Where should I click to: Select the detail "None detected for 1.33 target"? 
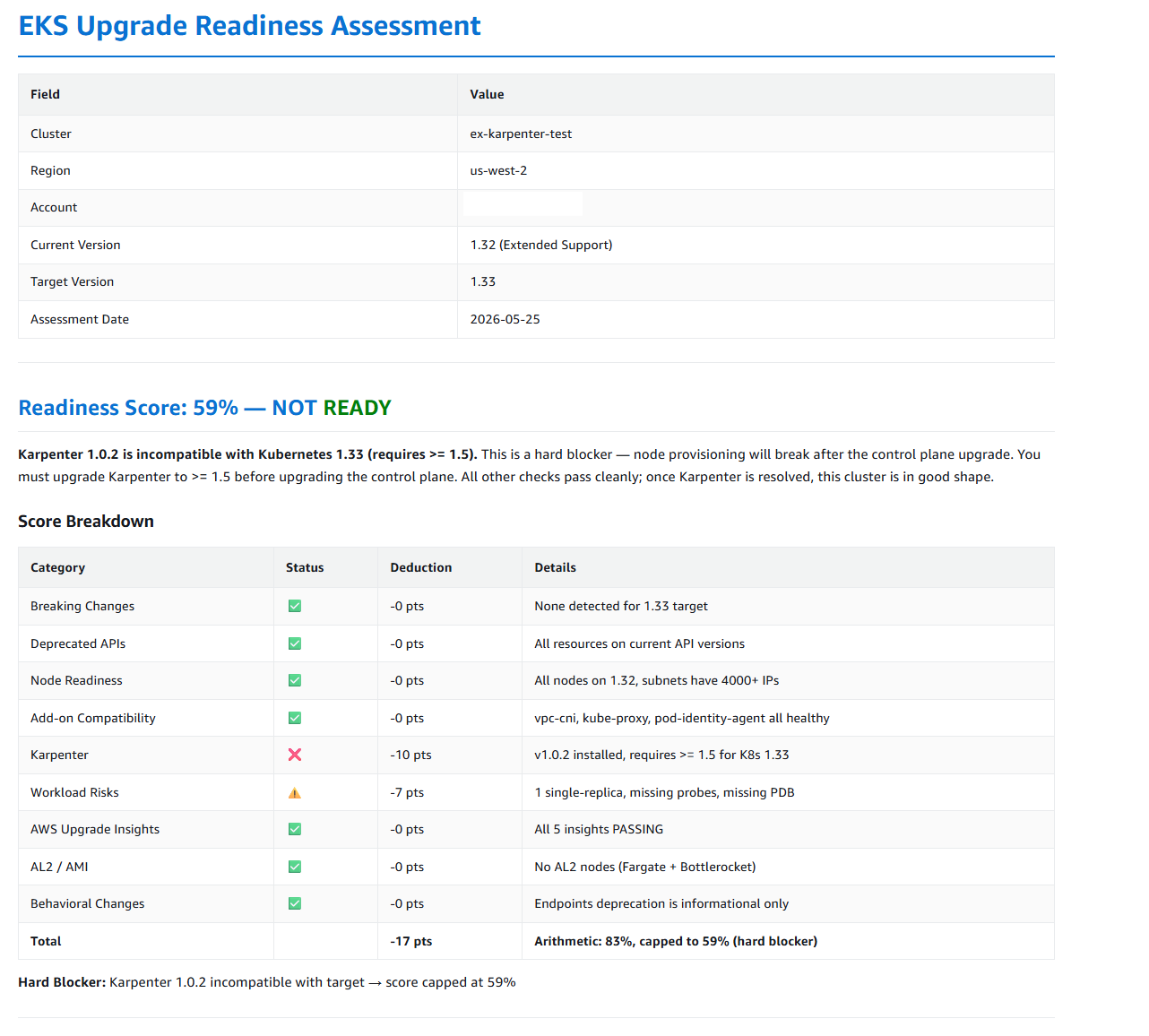click(621, 606)
